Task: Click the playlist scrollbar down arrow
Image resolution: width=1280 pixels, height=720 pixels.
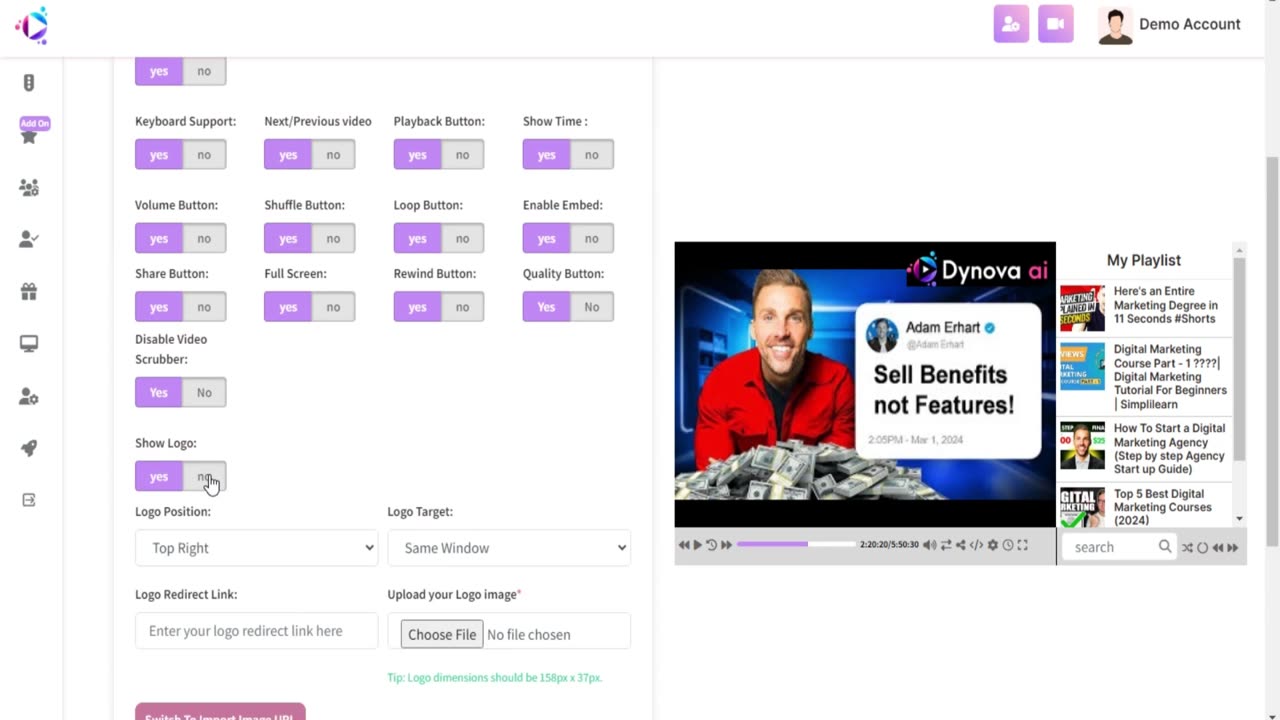Action: tap(1239, 518)
